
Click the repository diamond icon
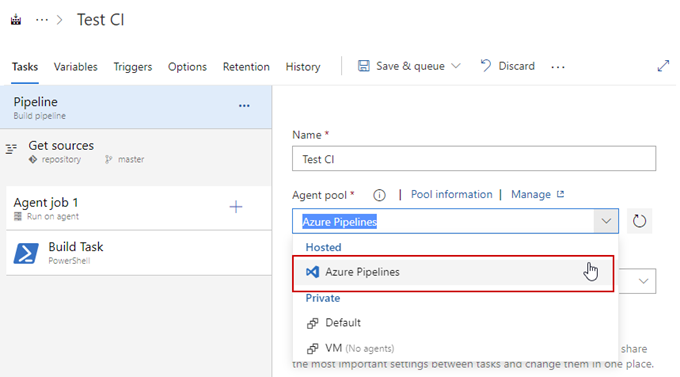click(x=33, y=160)
